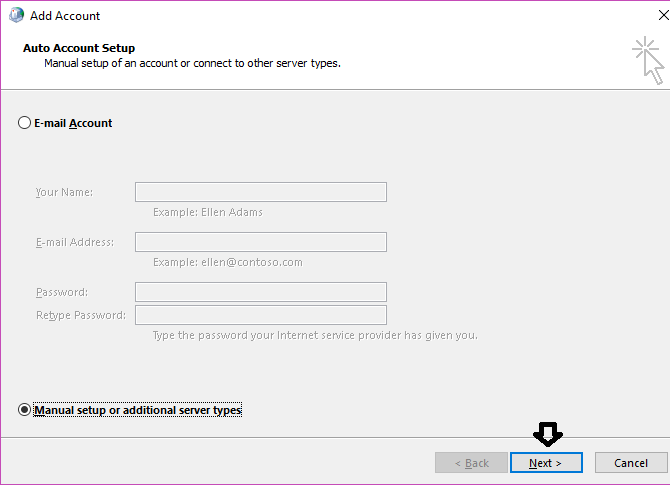
Task: Click the Next button
Action: [x=546, y=463]
